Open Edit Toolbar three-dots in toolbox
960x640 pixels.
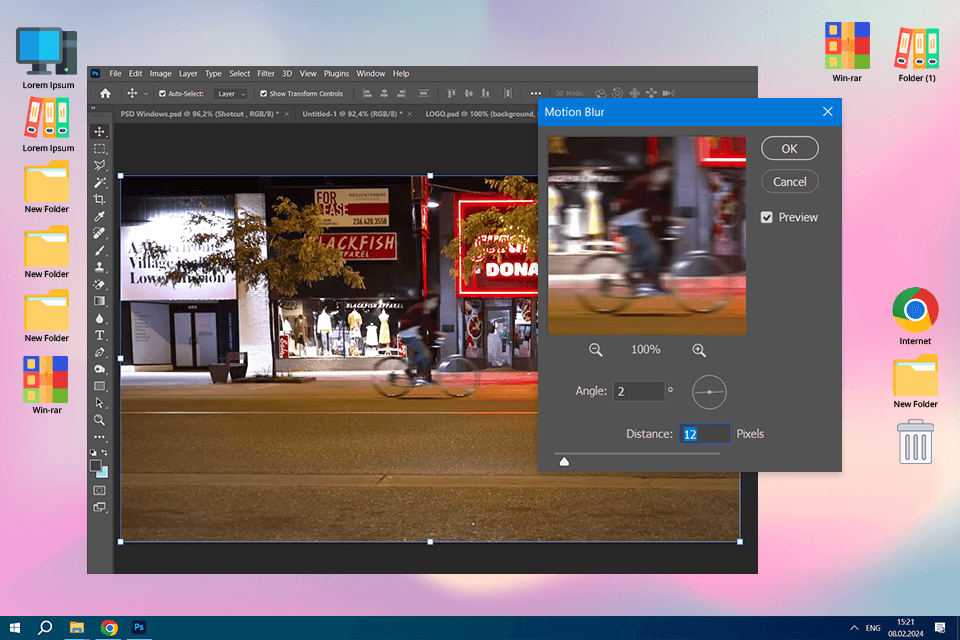(x=99, y=437)
